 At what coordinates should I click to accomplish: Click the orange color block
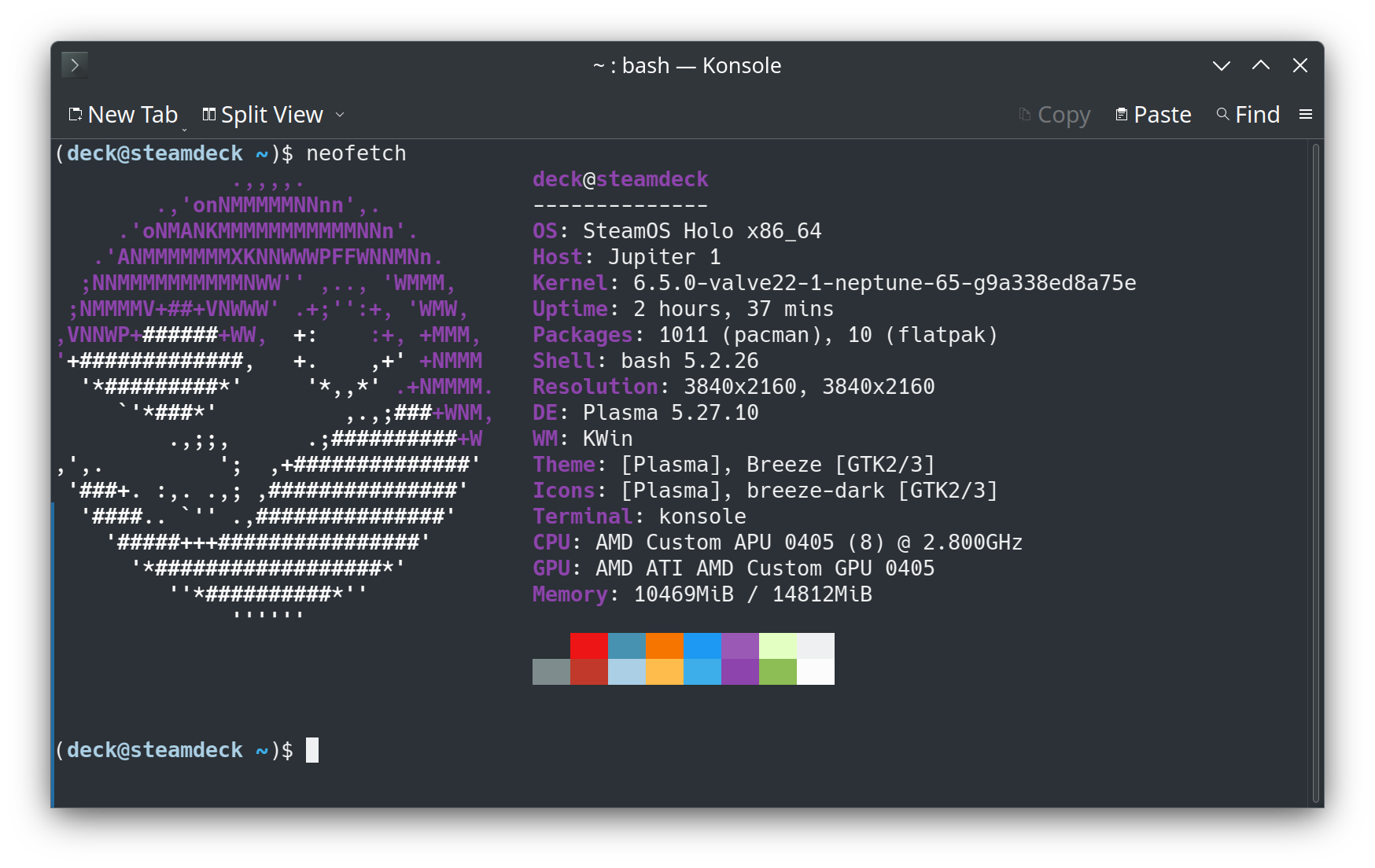coord(665,645)
